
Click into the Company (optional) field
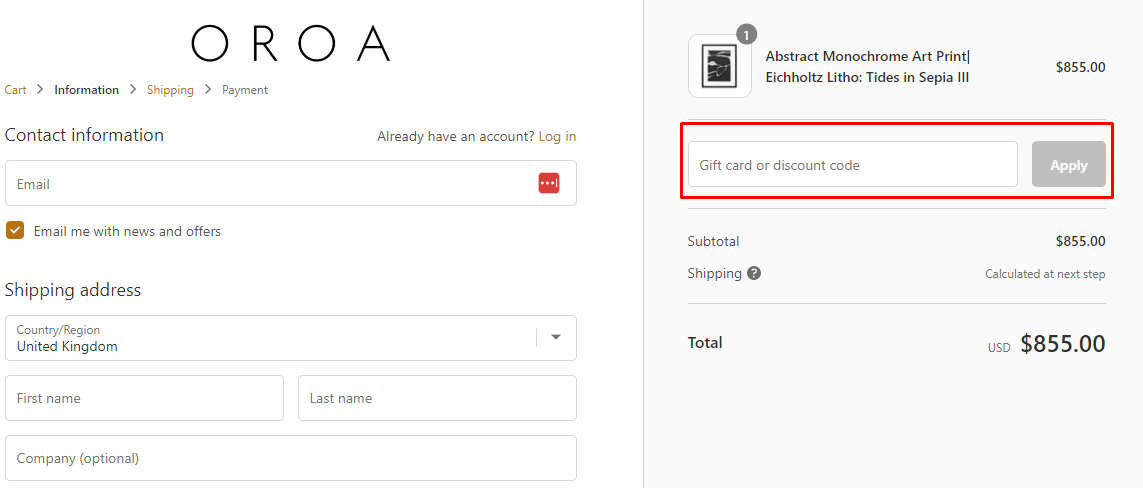point(291,458)
